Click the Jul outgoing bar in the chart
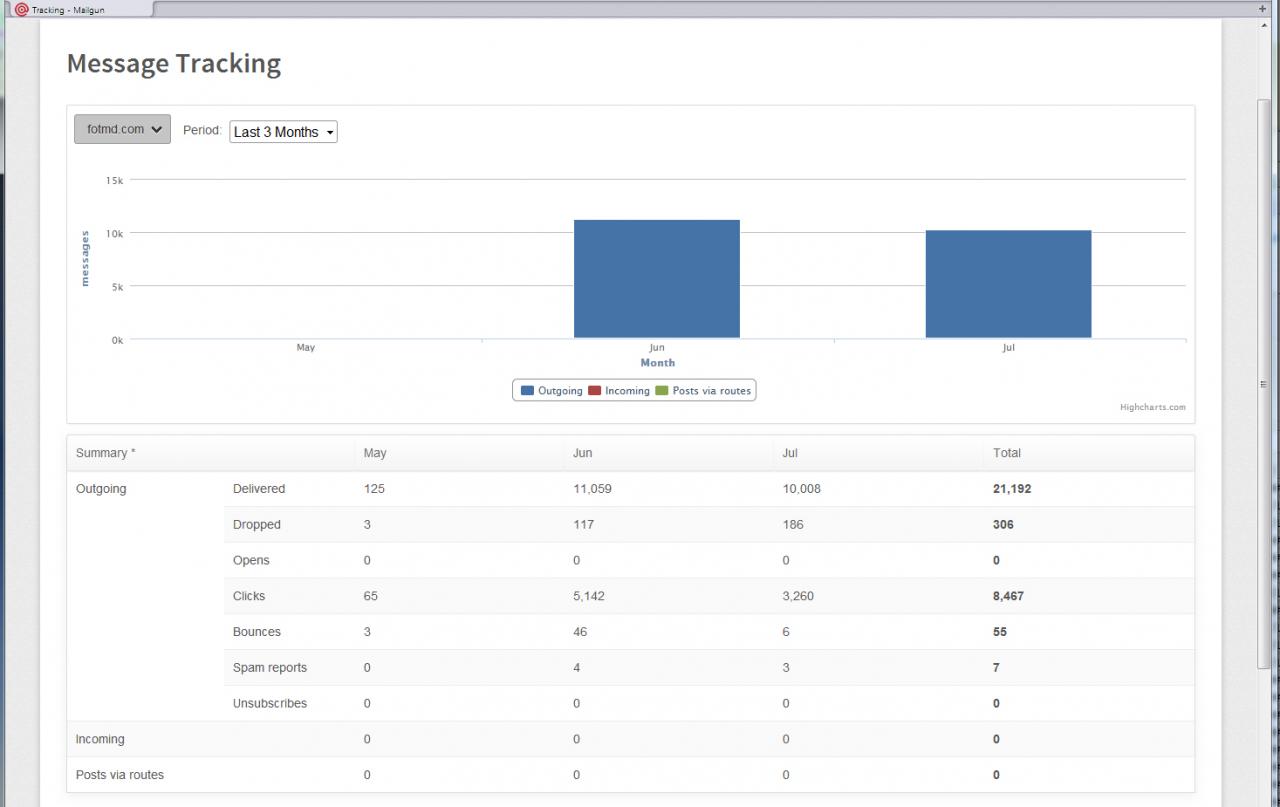1280x807 pixels. click(x=1008, y=284)
